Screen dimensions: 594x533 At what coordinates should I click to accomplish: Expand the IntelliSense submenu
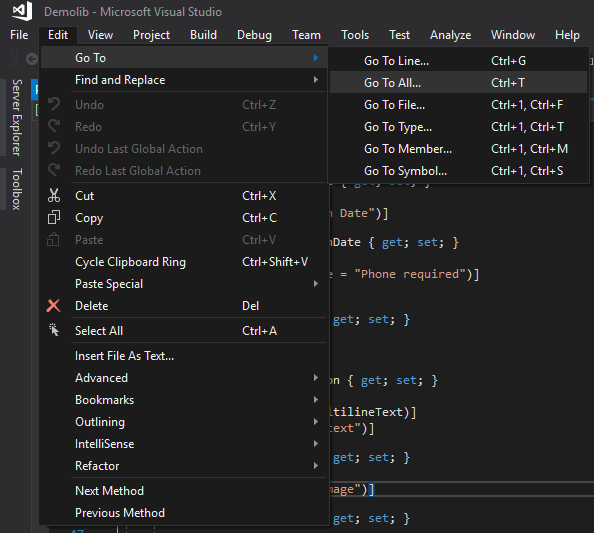point(184,444)
